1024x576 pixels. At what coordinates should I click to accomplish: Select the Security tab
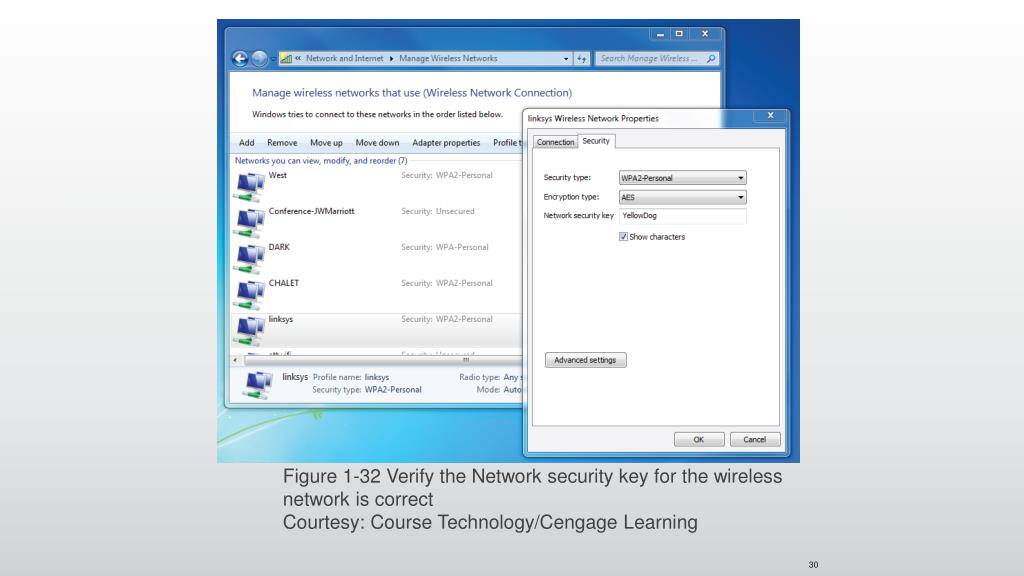coord(596,141)
